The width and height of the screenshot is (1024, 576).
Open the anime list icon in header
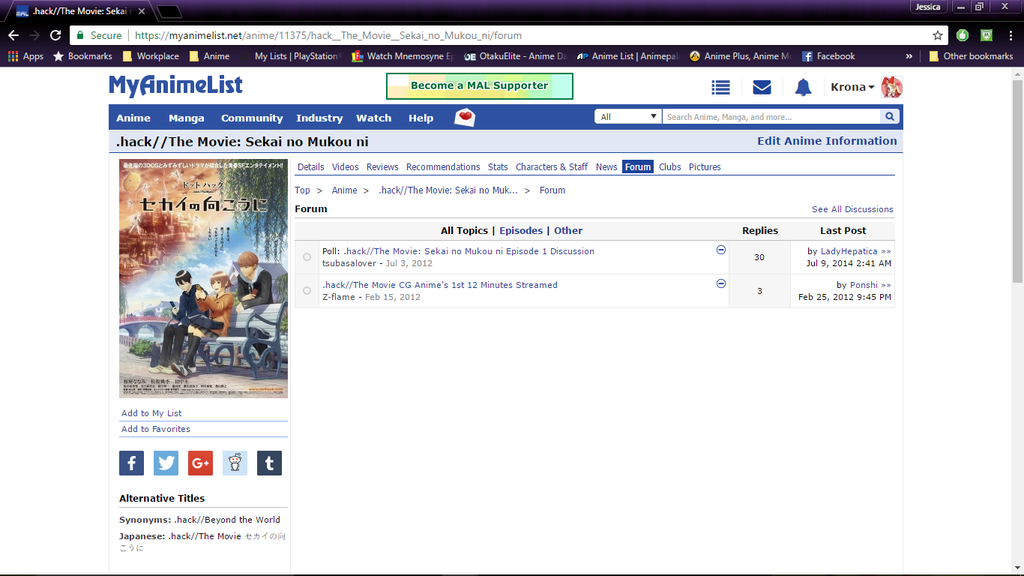721,87
